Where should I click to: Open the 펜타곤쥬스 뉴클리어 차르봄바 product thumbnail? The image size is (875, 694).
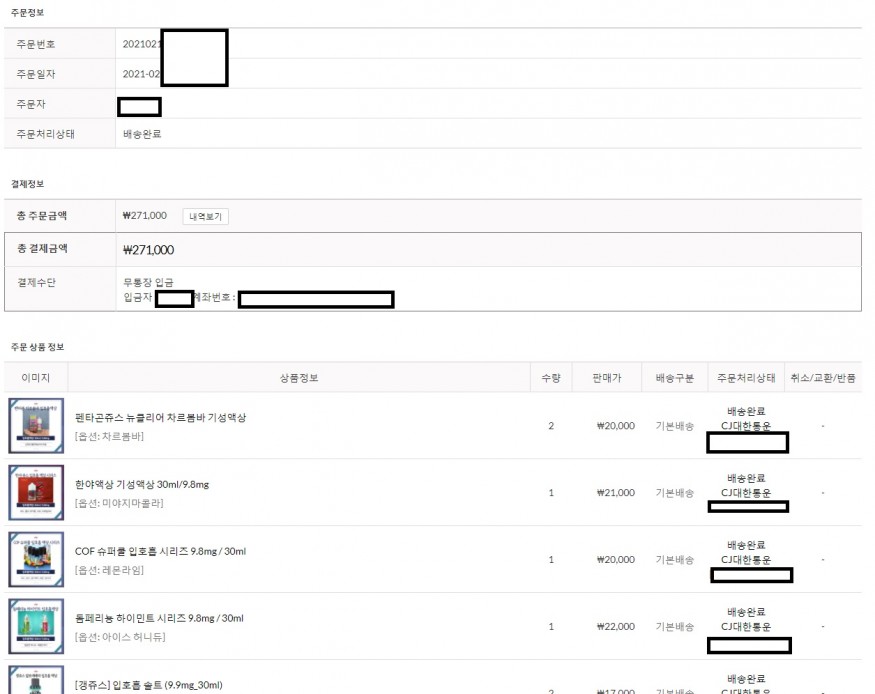[36, 426]
